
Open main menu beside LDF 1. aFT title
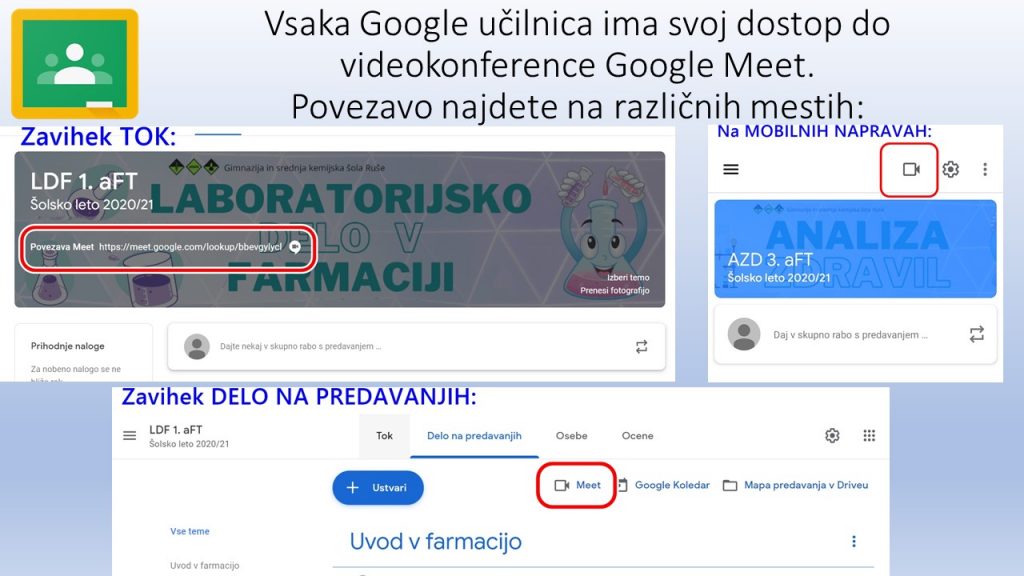(129, 436)
